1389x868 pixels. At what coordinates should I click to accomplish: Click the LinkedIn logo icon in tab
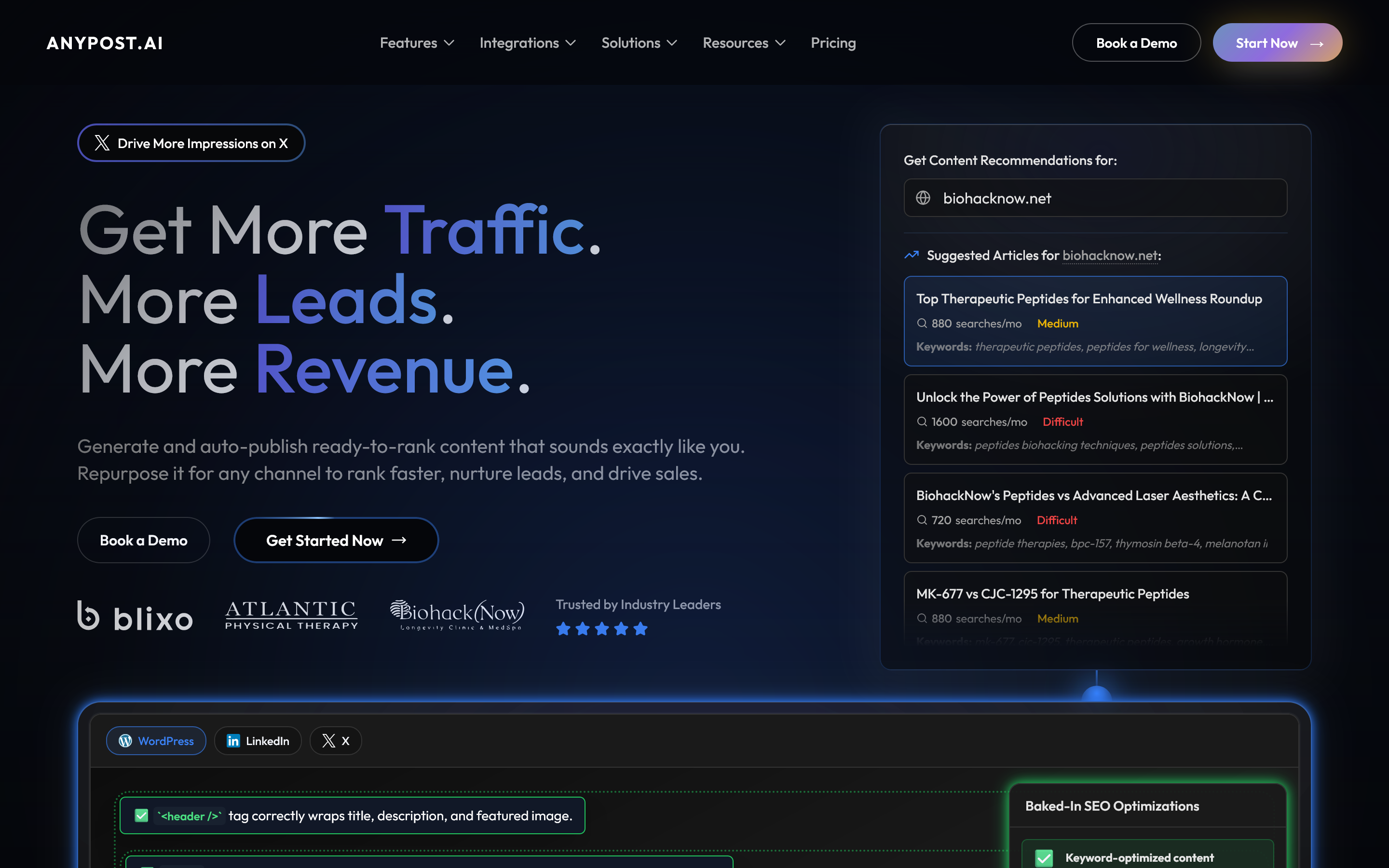click(233, 741)
